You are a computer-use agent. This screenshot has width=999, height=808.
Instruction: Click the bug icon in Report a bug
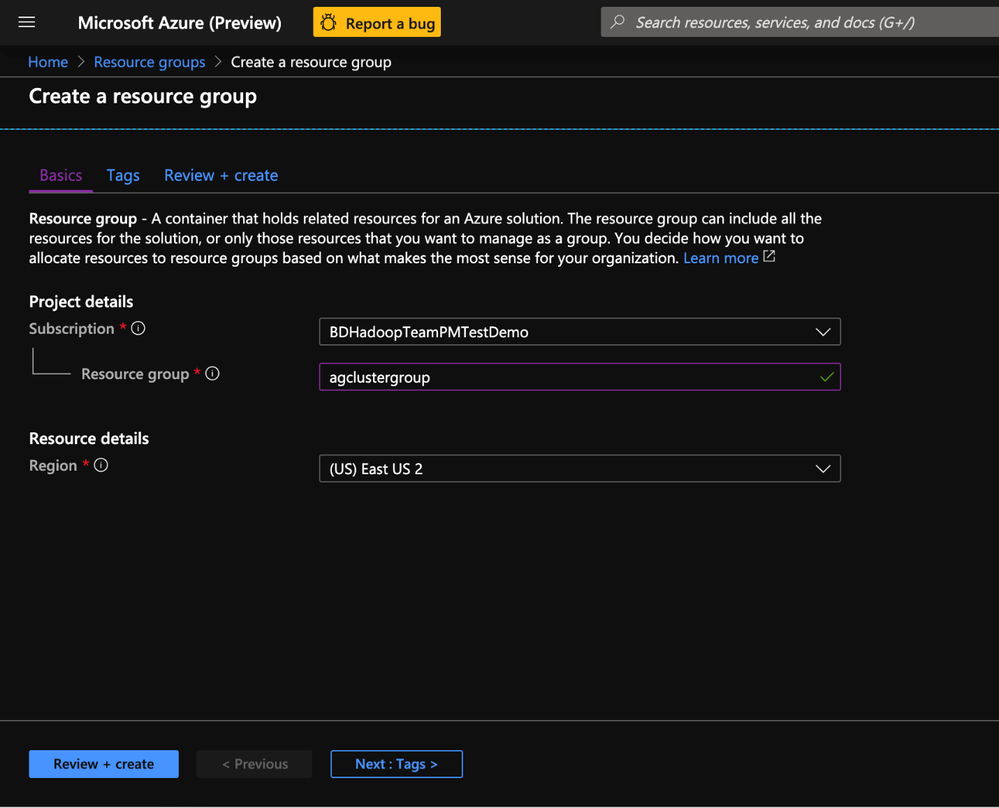click(x=329, y=22)
